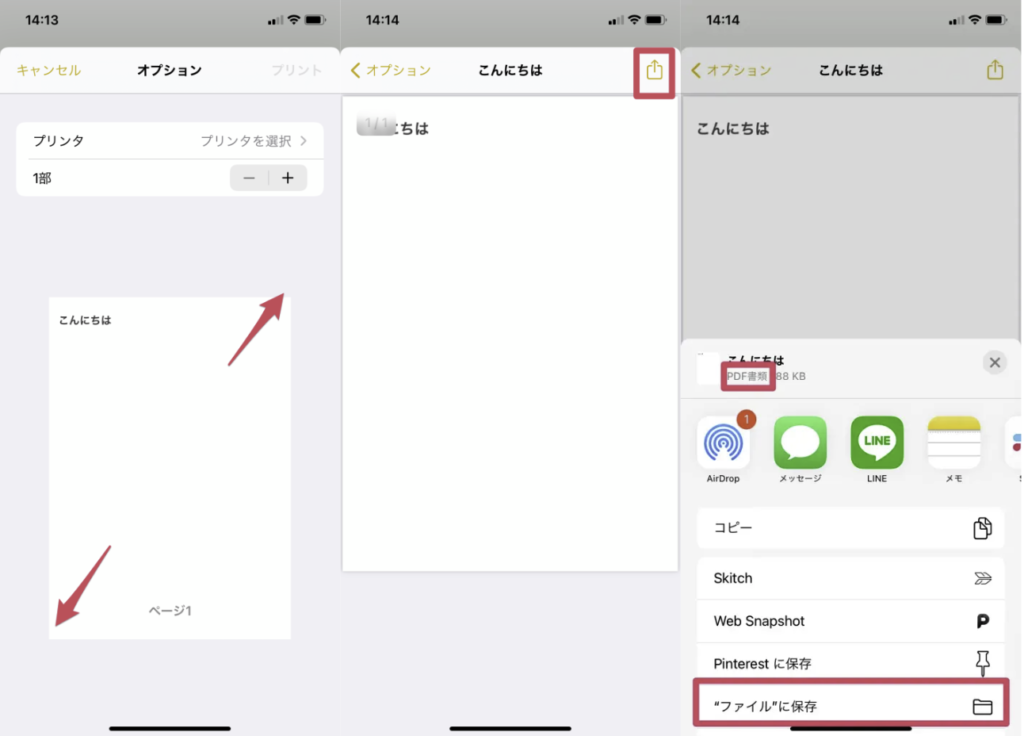Select the yellow メモ notes app icon
1024x736 pixels.
954,443
